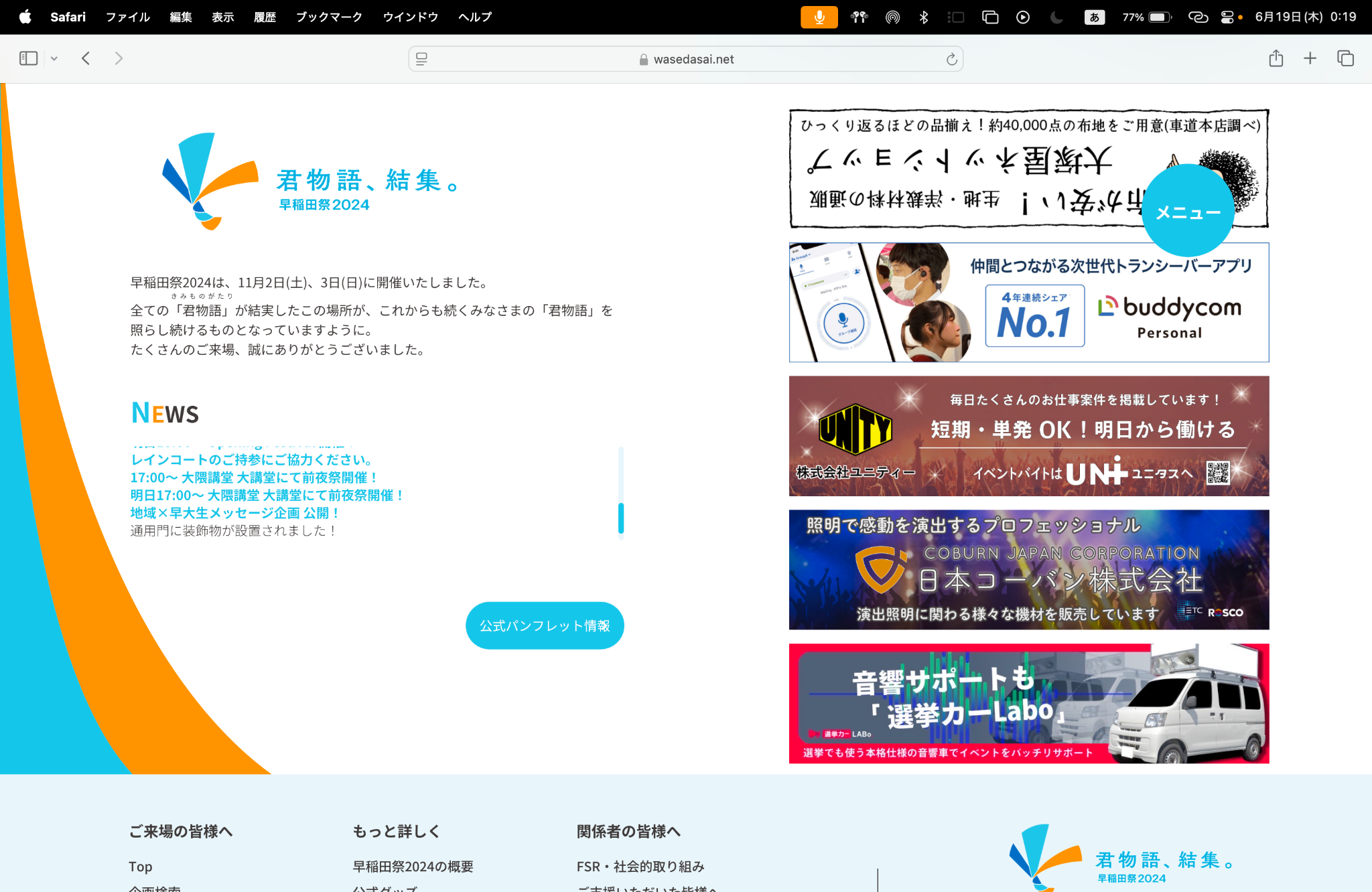Image resolution: width=1372 pixels, height=892 pixels.
Task: Open news link 17:00〜 大隈講堂 大講堂にて前夜祭開催！
Action: click(x=255, y=477)
